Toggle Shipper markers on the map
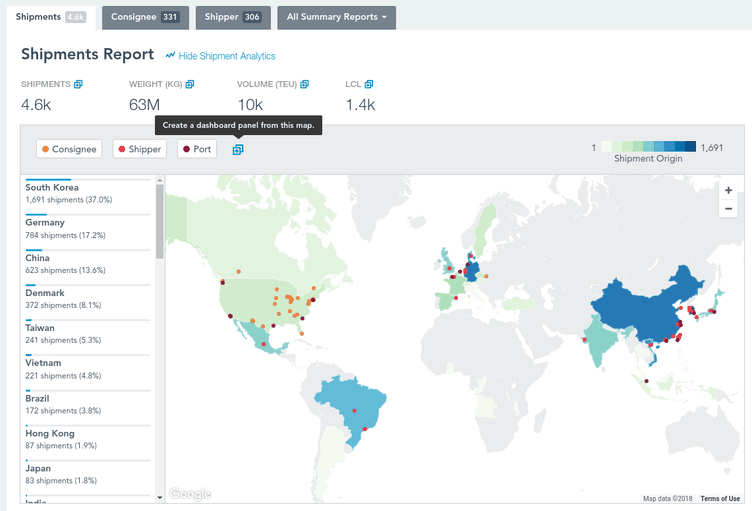 pos(140,149)
